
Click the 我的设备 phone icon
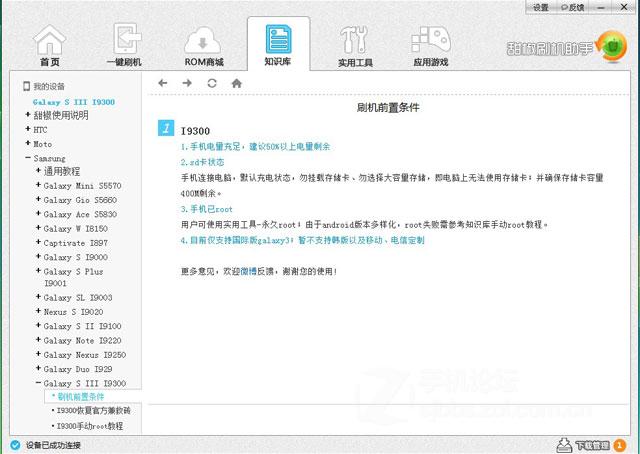pos(27,86)
